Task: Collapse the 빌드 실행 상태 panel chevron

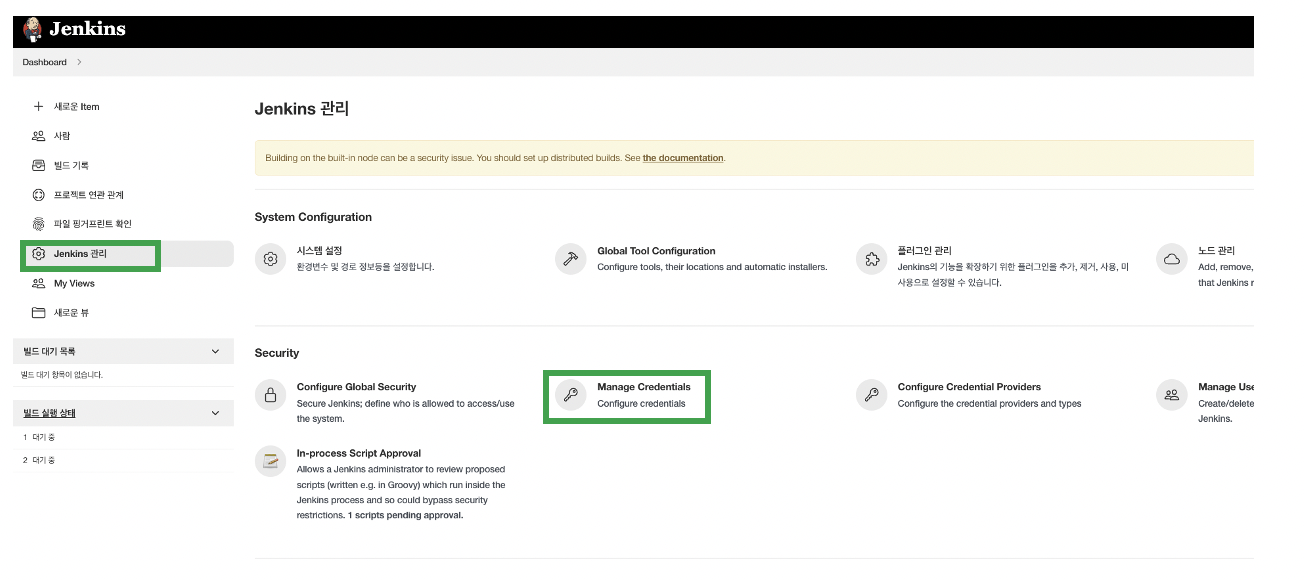Action: (x=216, y=413)
